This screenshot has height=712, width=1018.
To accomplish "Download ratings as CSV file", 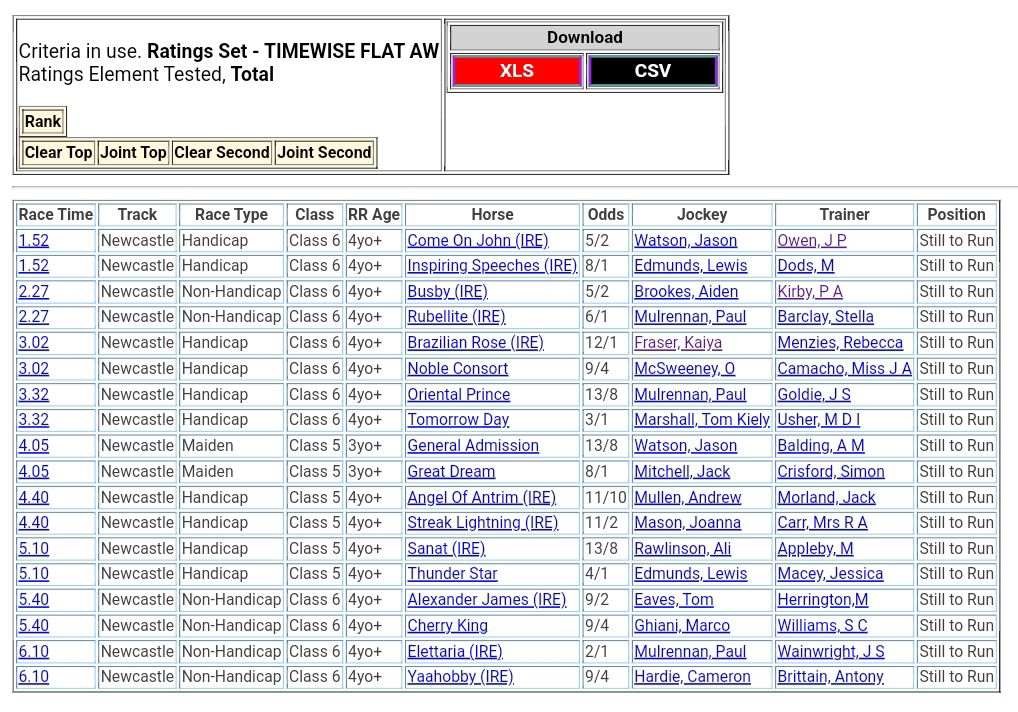I will (652, 71).
